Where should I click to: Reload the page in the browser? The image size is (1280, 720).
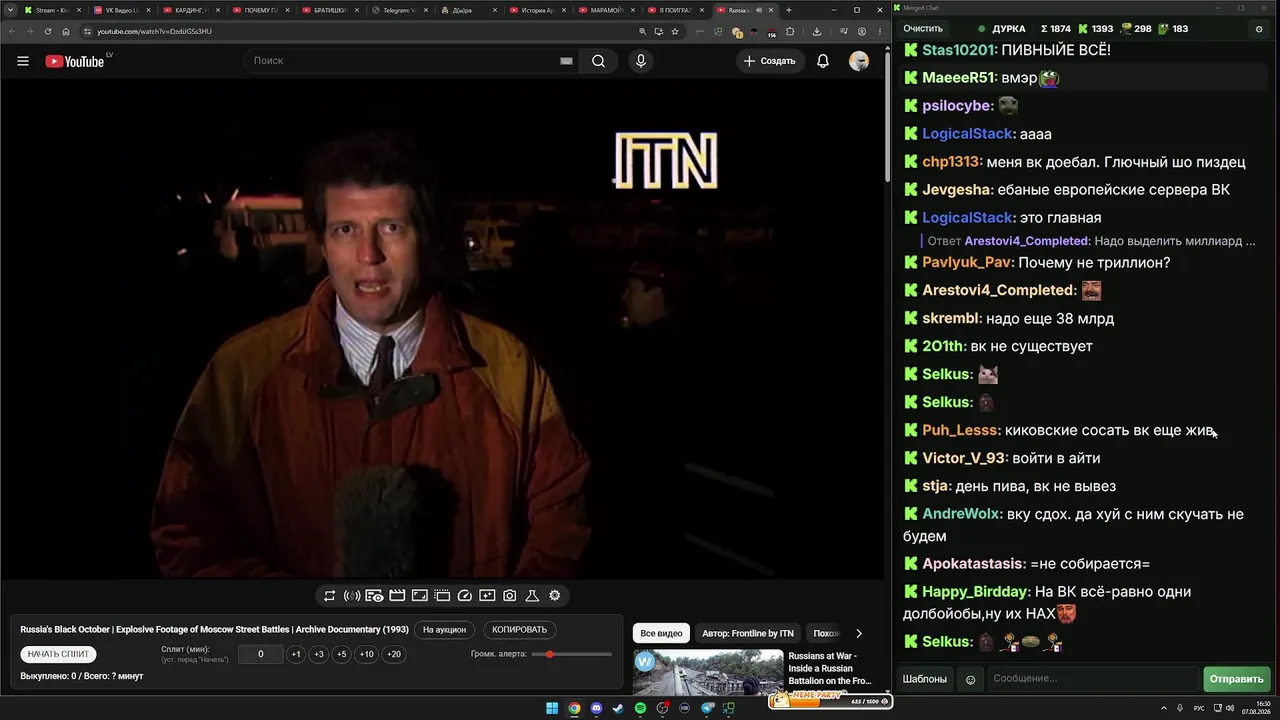[x=48, y=31]
